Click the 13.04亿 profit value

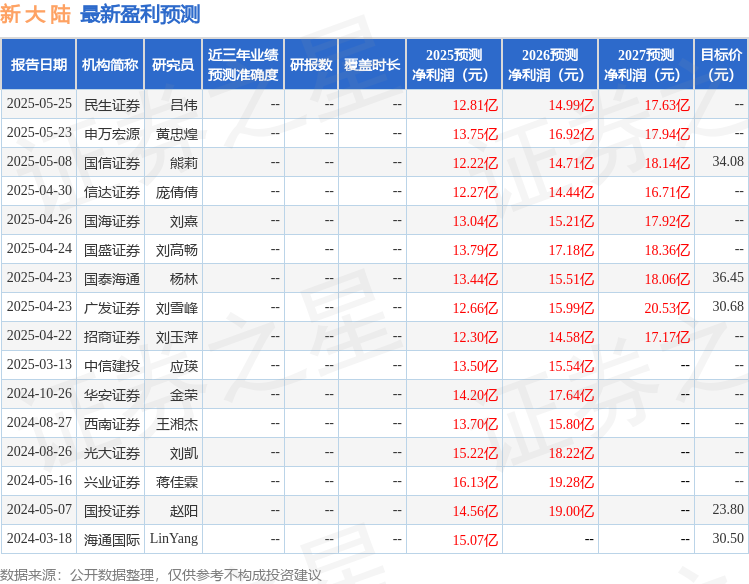tap(475, 221)
